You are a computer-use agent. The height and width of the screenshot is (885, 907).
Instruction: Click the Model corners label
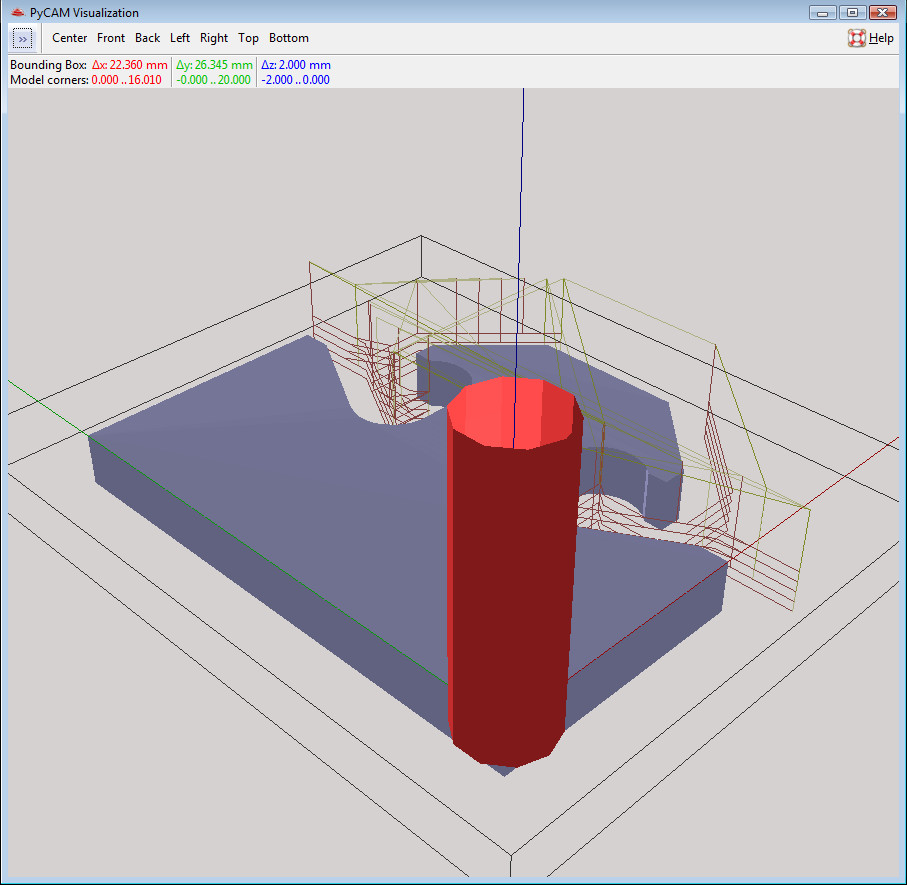click(x=49, y=80)
